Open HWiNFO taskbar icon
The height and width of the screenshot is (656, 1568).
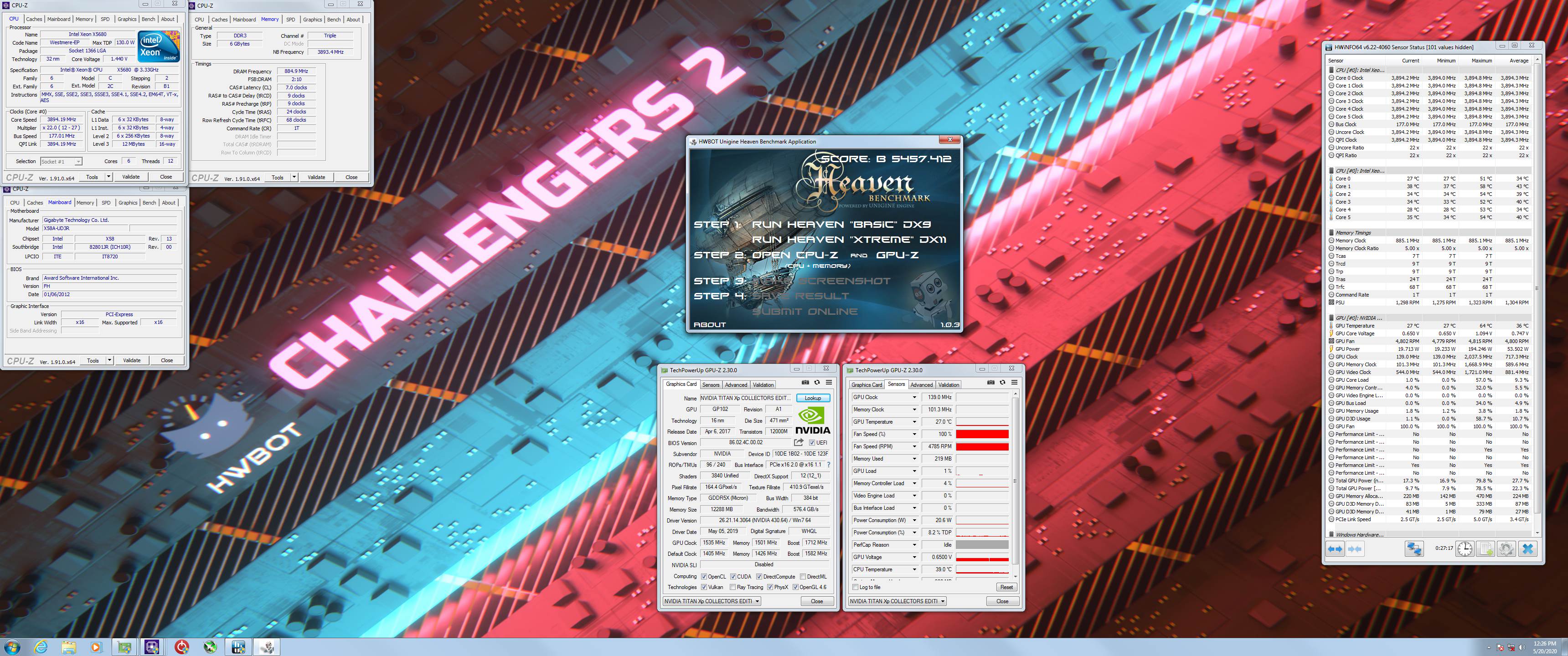238,646
